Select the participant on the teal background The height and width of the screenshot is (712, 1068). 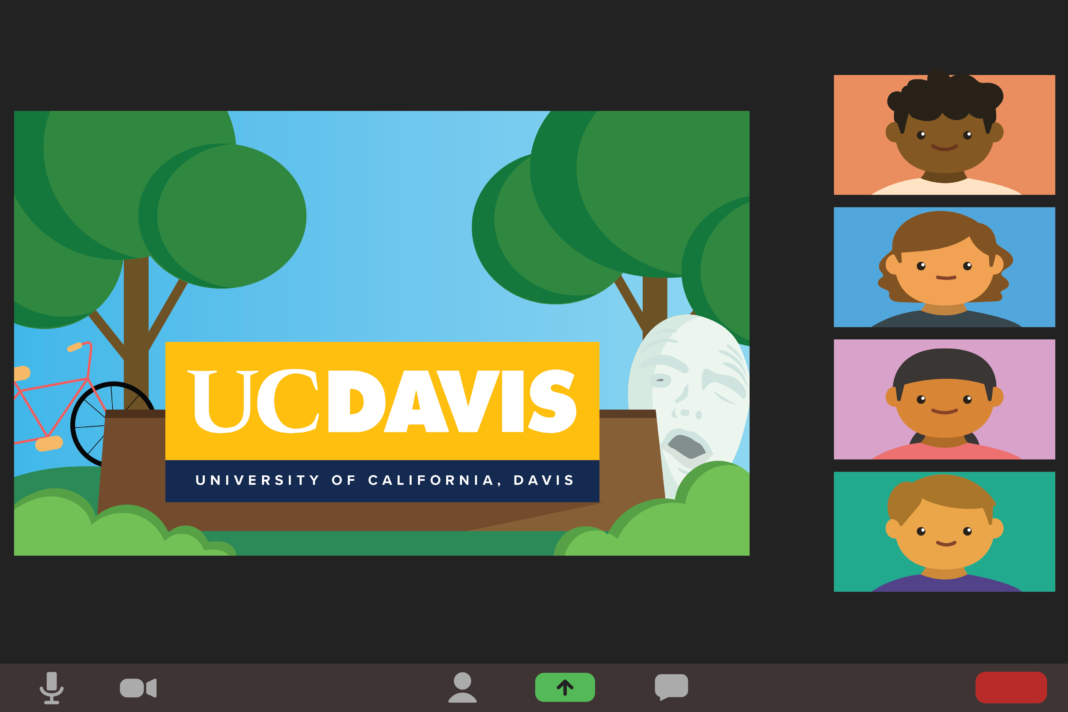point(943,531)
